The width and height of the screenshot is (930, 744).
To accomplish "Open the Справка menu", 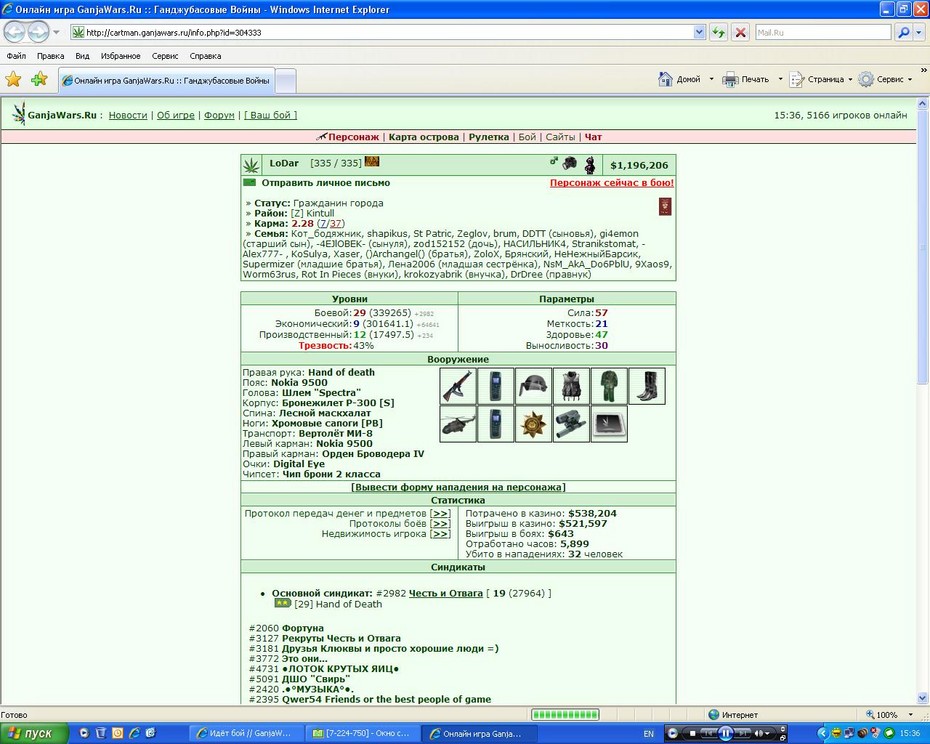I will click(205, 56).
